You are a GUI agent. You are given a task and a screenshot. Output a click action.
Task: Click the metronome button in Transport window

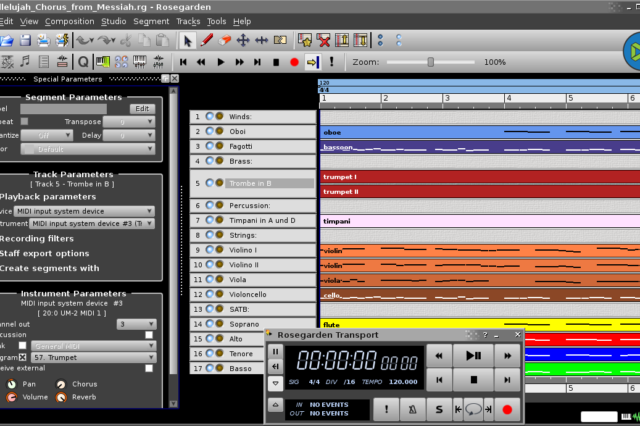(x=412, y=409)
